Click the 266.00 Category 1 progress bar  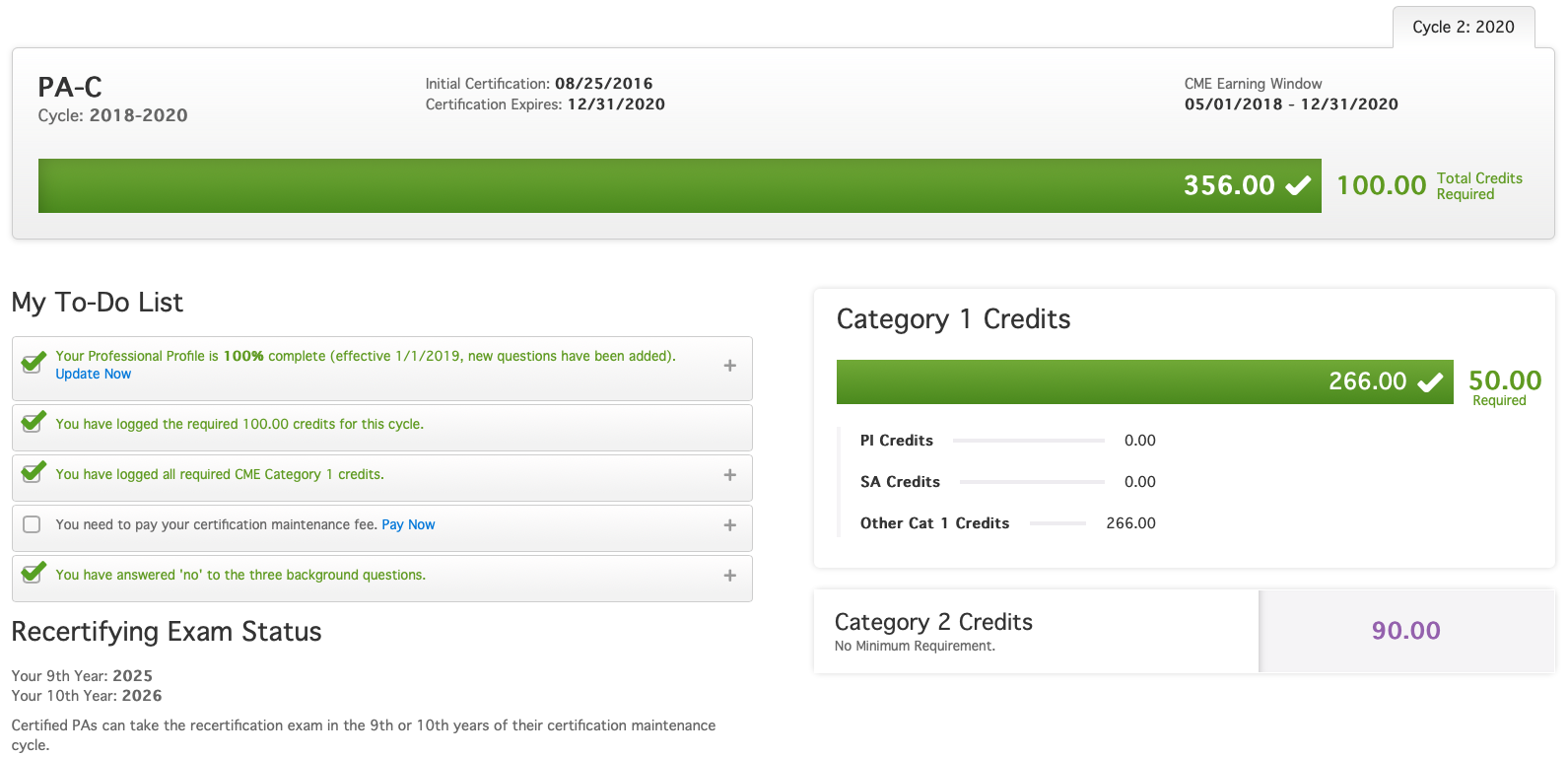pos(1144,381)
